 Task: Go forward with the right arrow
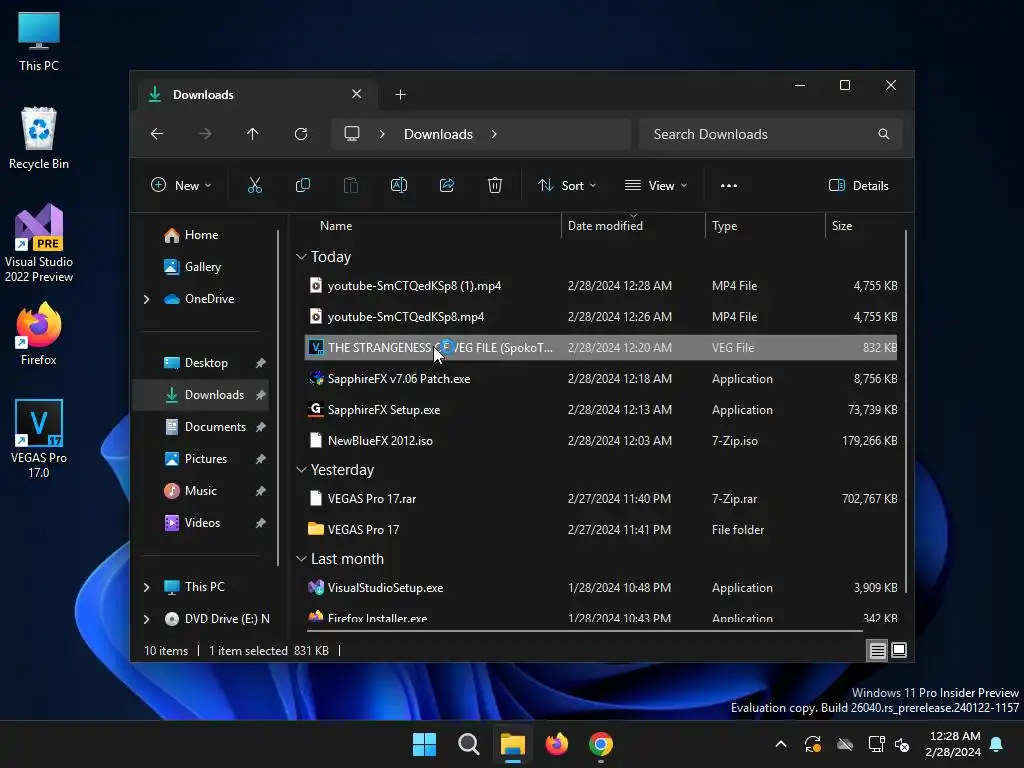coord(205,134)
